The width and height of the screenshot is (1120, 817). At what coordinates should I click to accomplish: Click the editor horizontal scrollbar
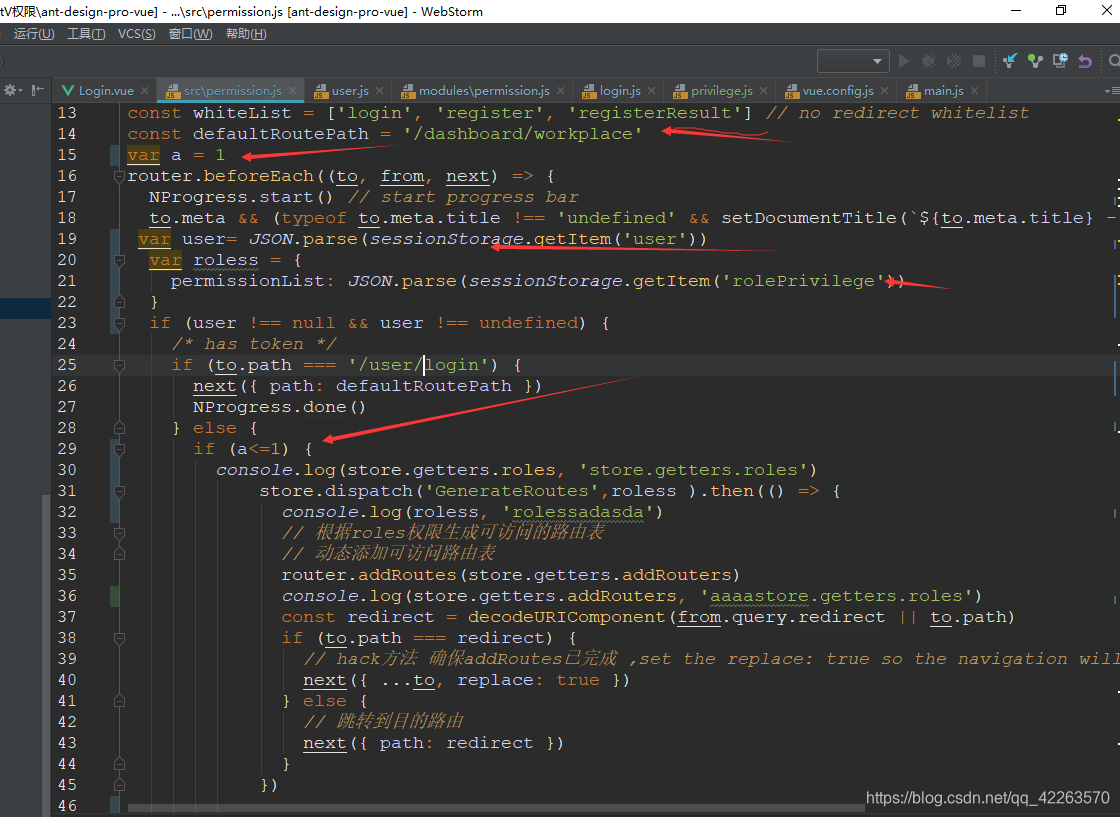tap(496, 808)
